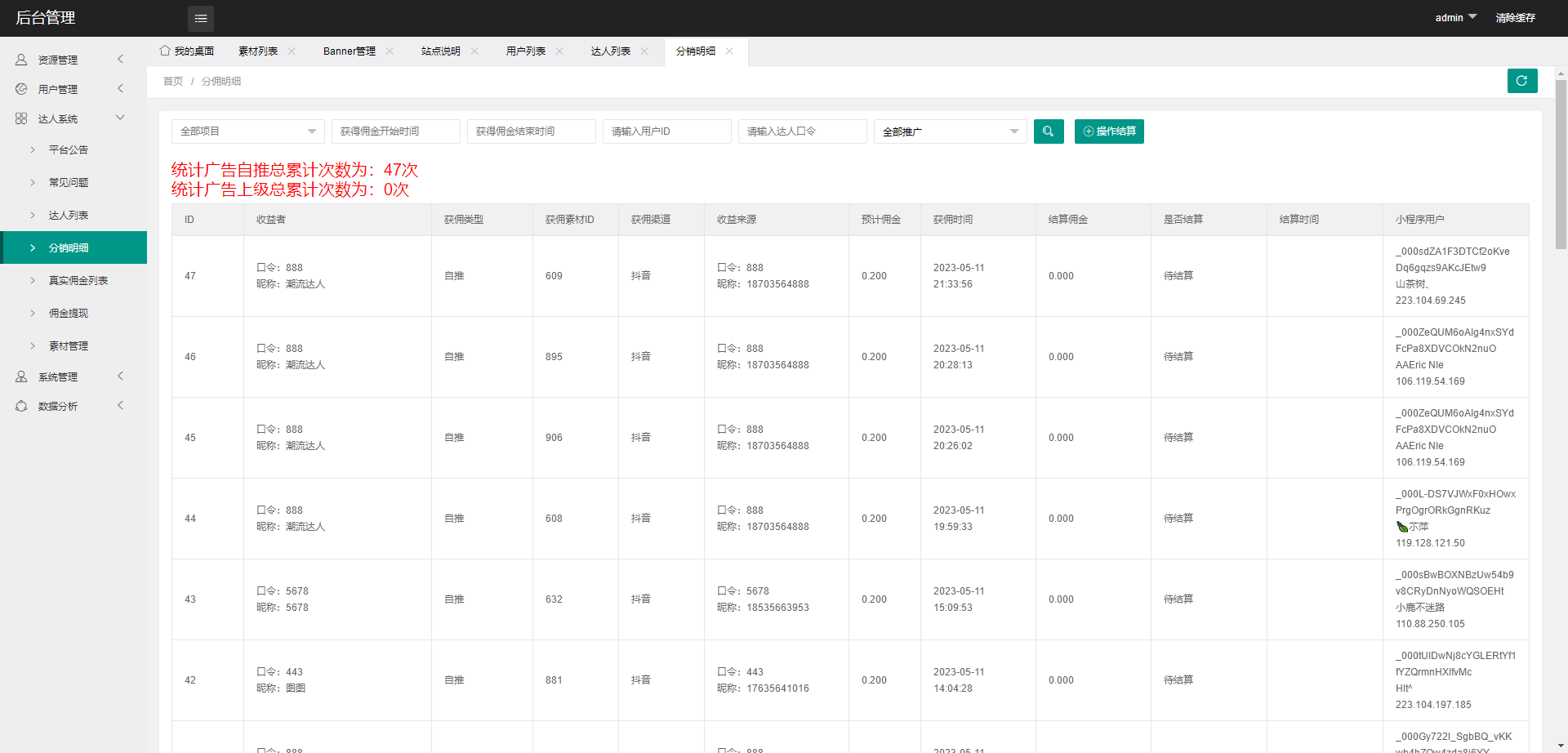Click the 系统管理 sidebar icon
This screenshot has width=1568, height=753.
pyautogui.click(x=21, y=376)
